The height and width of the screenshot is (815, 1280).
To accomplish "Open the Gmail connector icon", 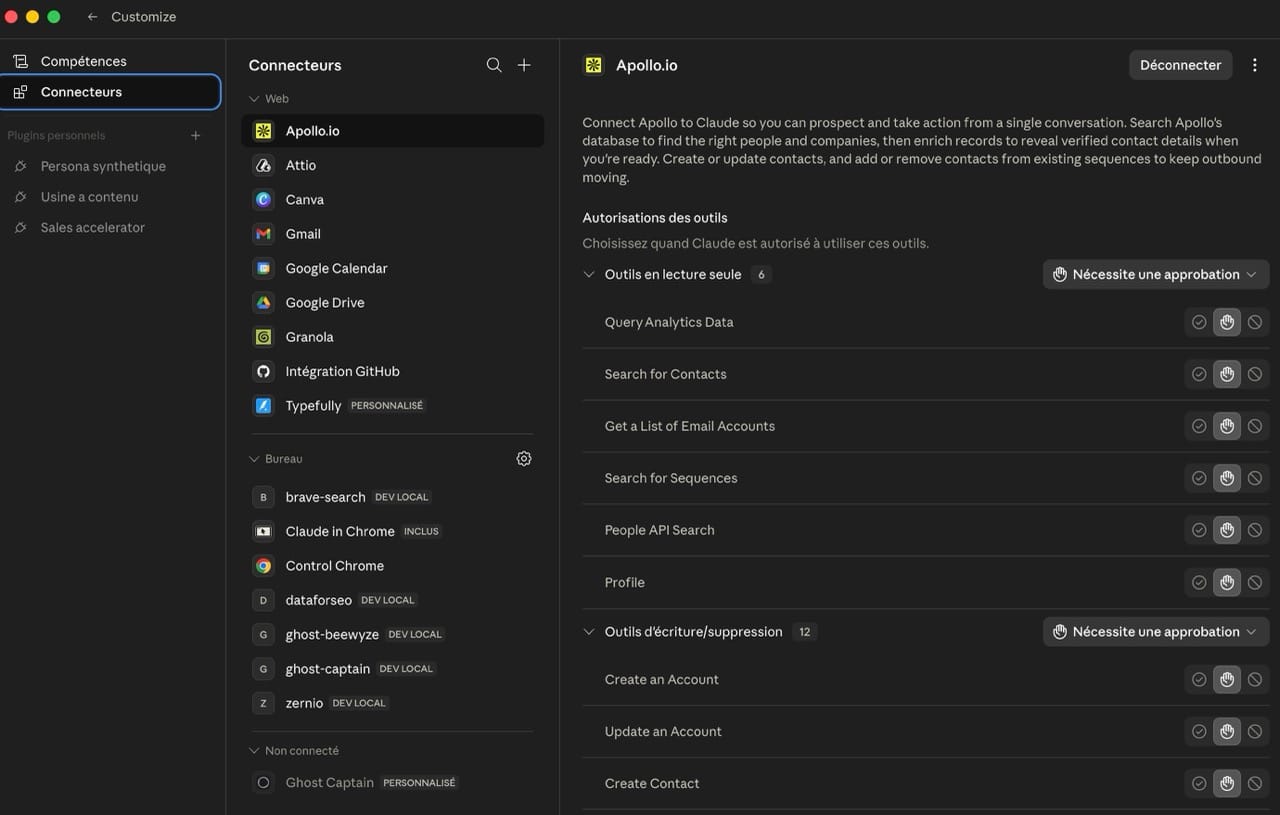I will [263, 234].
